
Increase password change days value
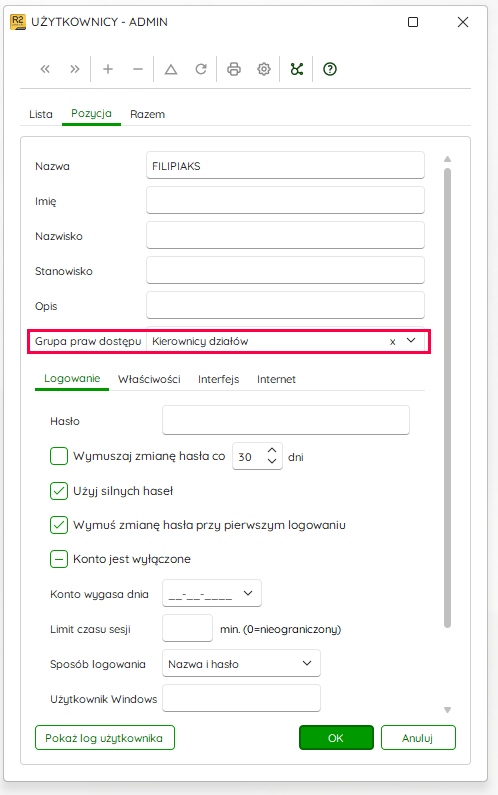272,450
